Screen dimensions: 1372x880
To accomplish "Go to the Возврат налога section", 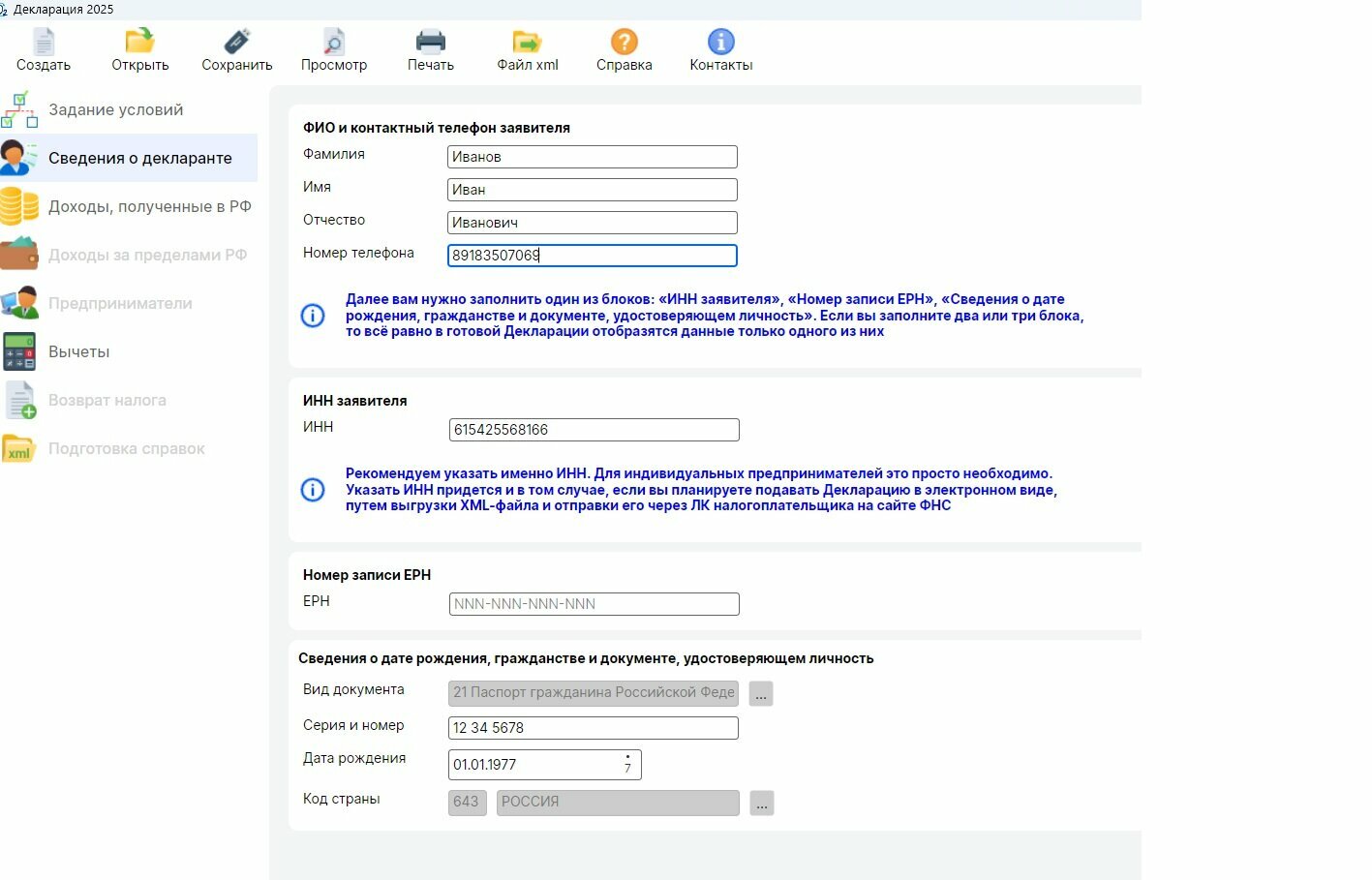I will pos(107,400).
